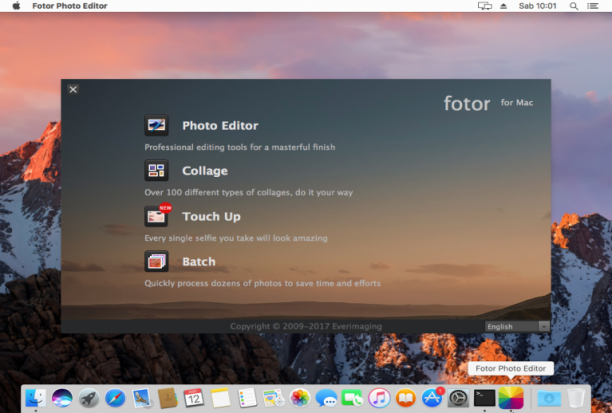612x413 pixels.
Task: Launch iTunes music icon
Action: pos(379,398)
